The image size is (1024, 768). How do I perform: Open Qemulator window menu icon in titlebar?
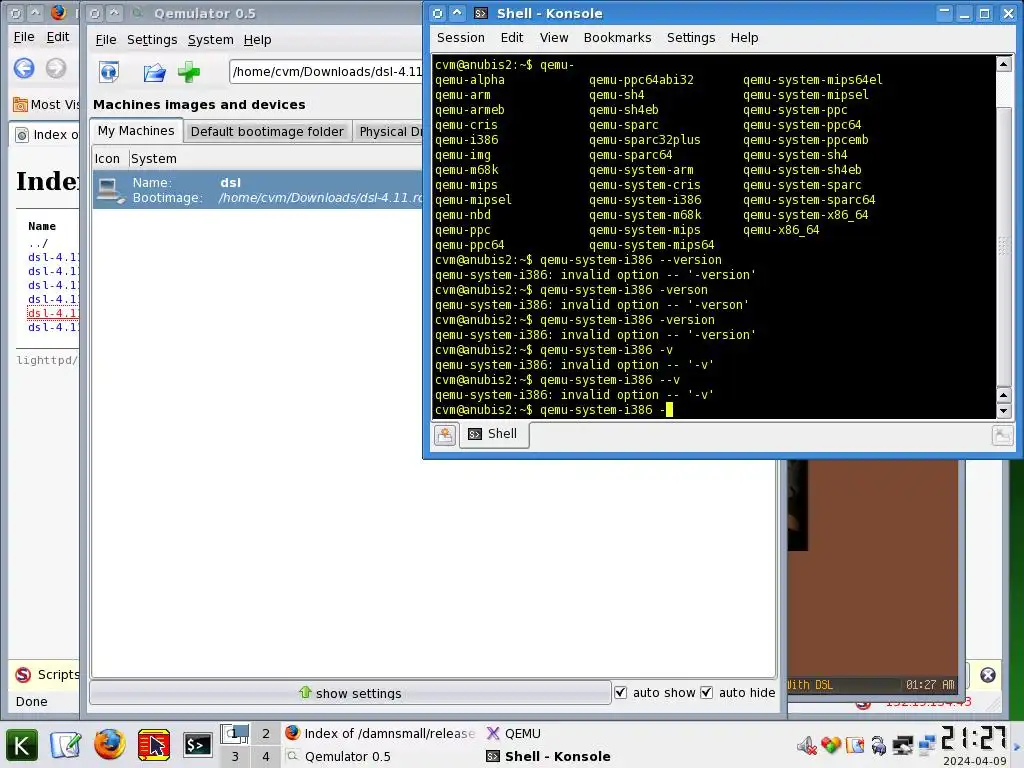[95, 13]
